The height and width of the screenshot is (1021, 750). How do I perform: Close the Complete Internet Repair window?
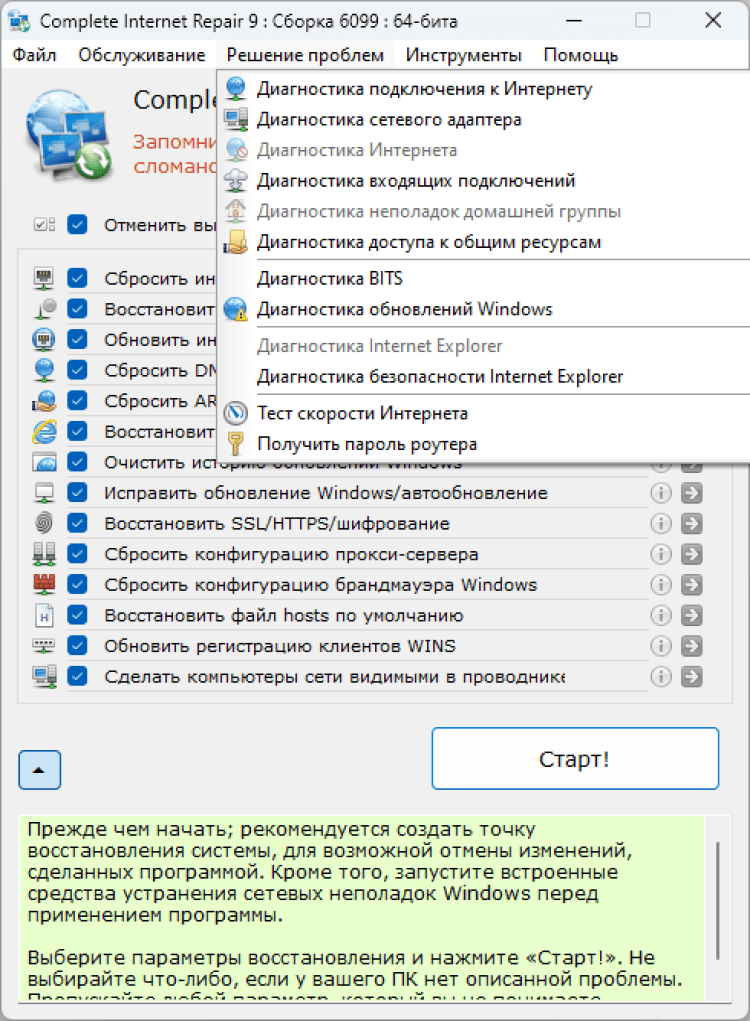713,20
